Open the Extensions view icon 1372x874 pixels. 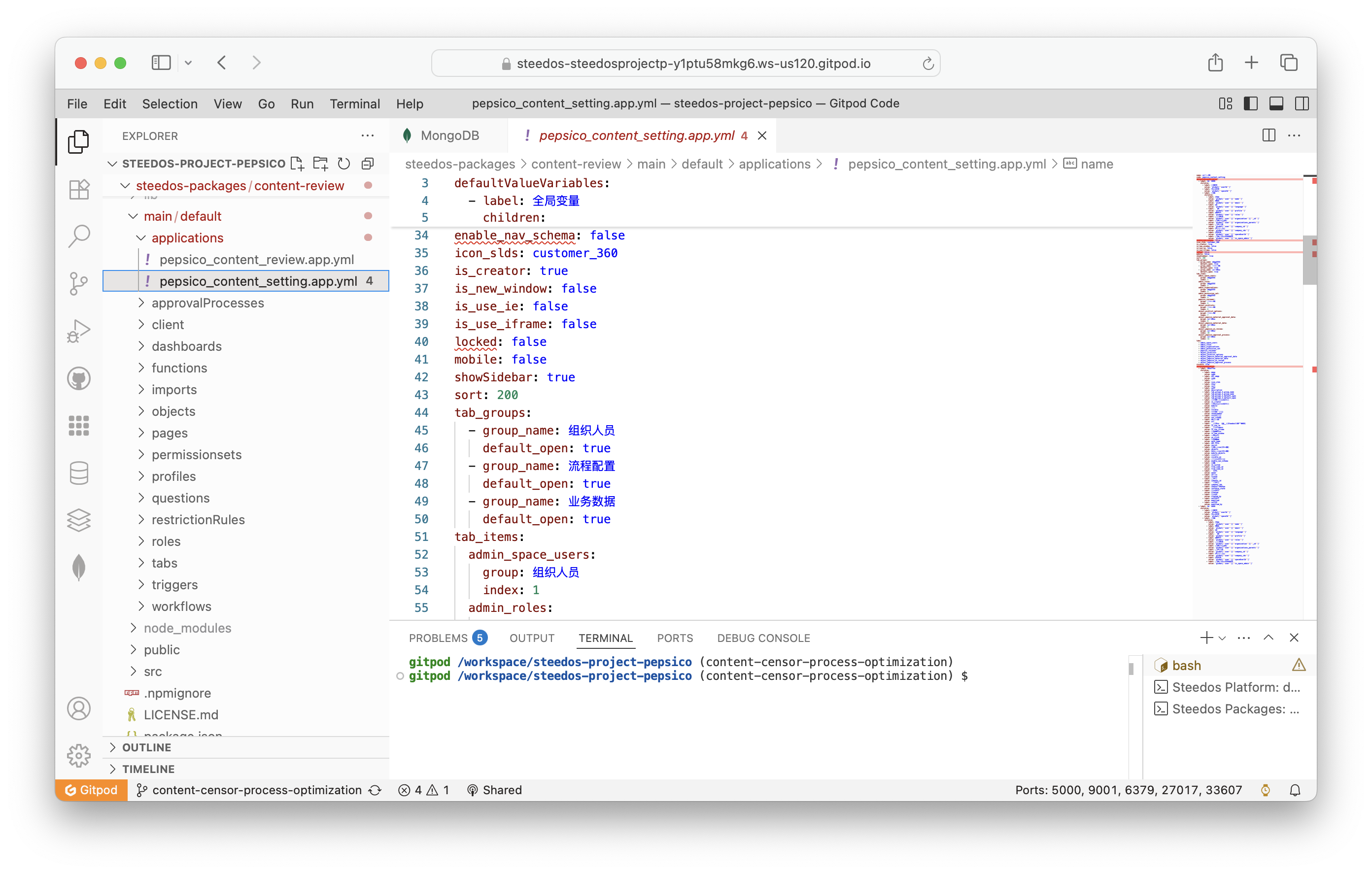(79, 189)
